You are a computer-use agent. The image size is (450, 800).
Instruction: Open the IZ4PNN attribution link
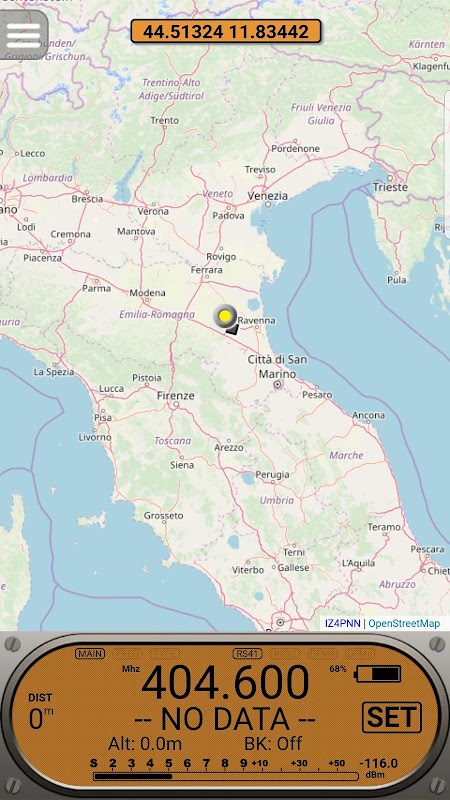tap(343, 623)
